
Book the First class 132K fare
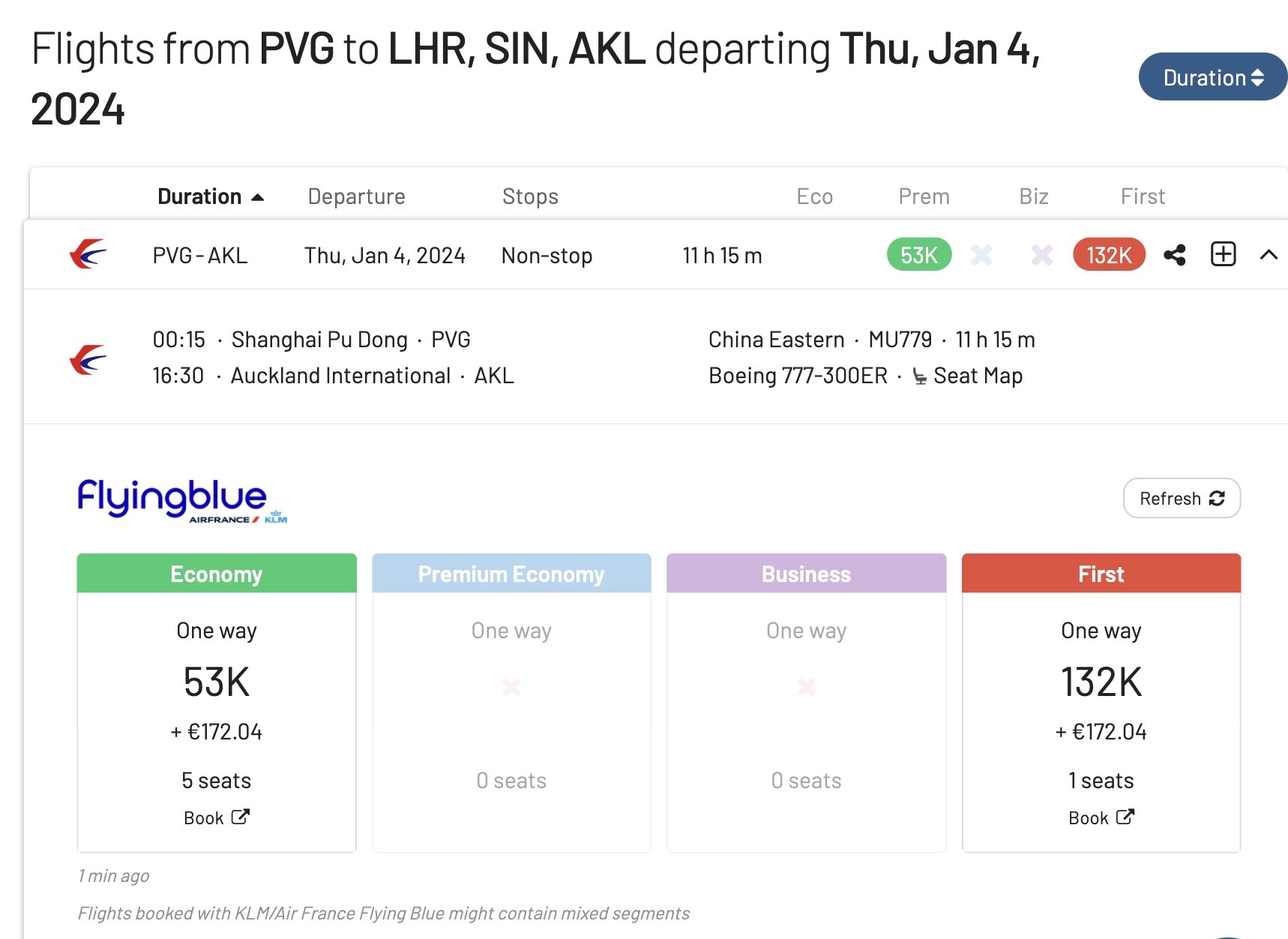1101,817
